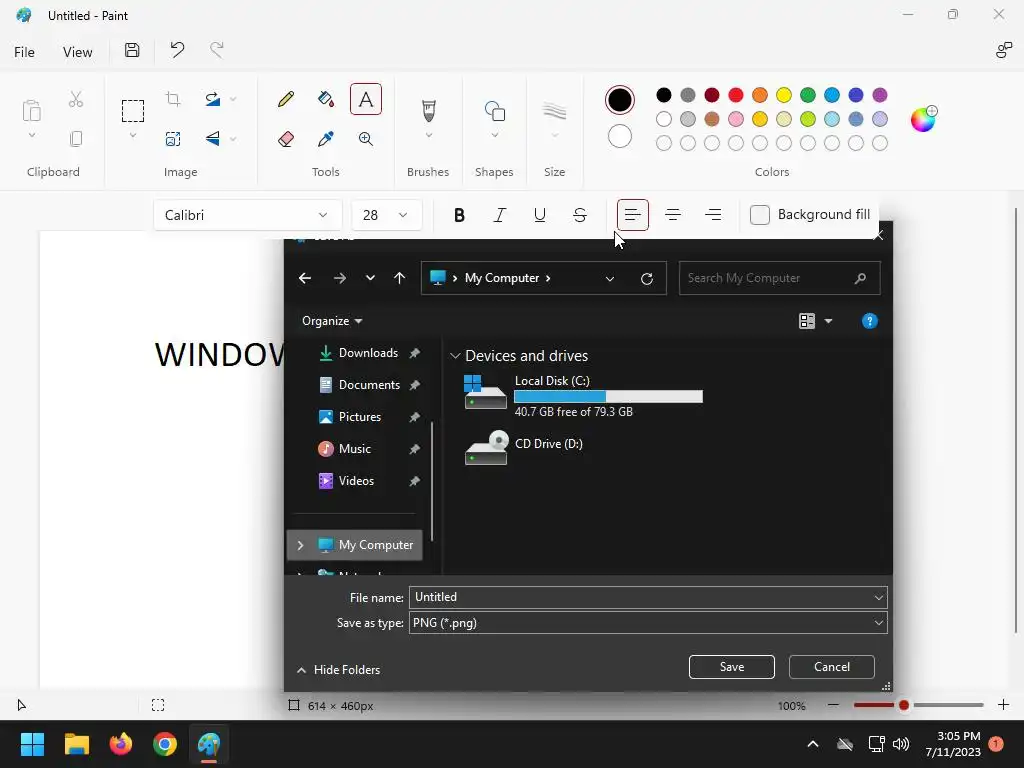Open Firefox from the taskbar
The image size is (1024, 768).
tap(121, 744)
